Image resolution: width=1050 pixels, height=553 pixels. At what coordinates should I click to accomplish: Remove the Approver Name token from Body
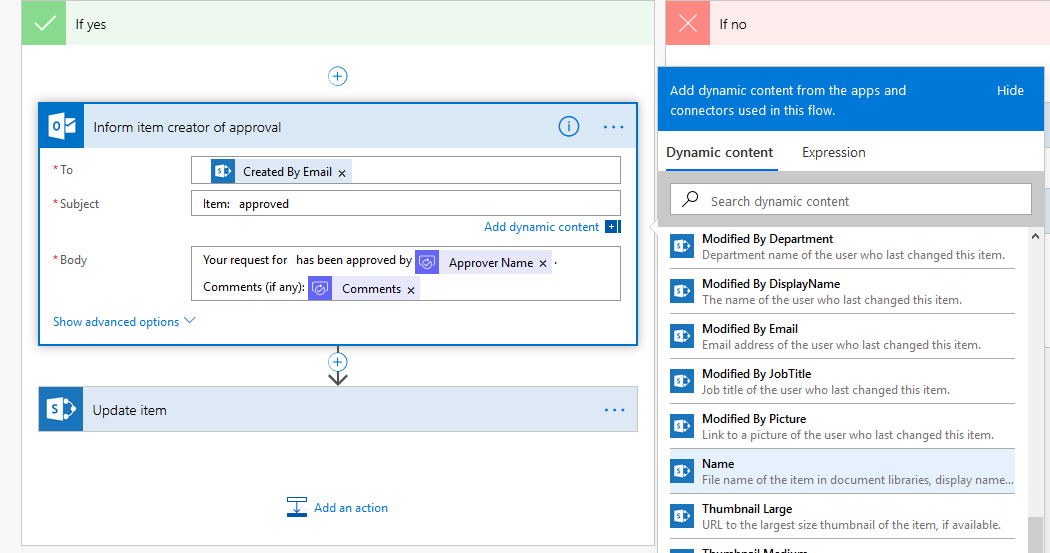pos(543,264)
